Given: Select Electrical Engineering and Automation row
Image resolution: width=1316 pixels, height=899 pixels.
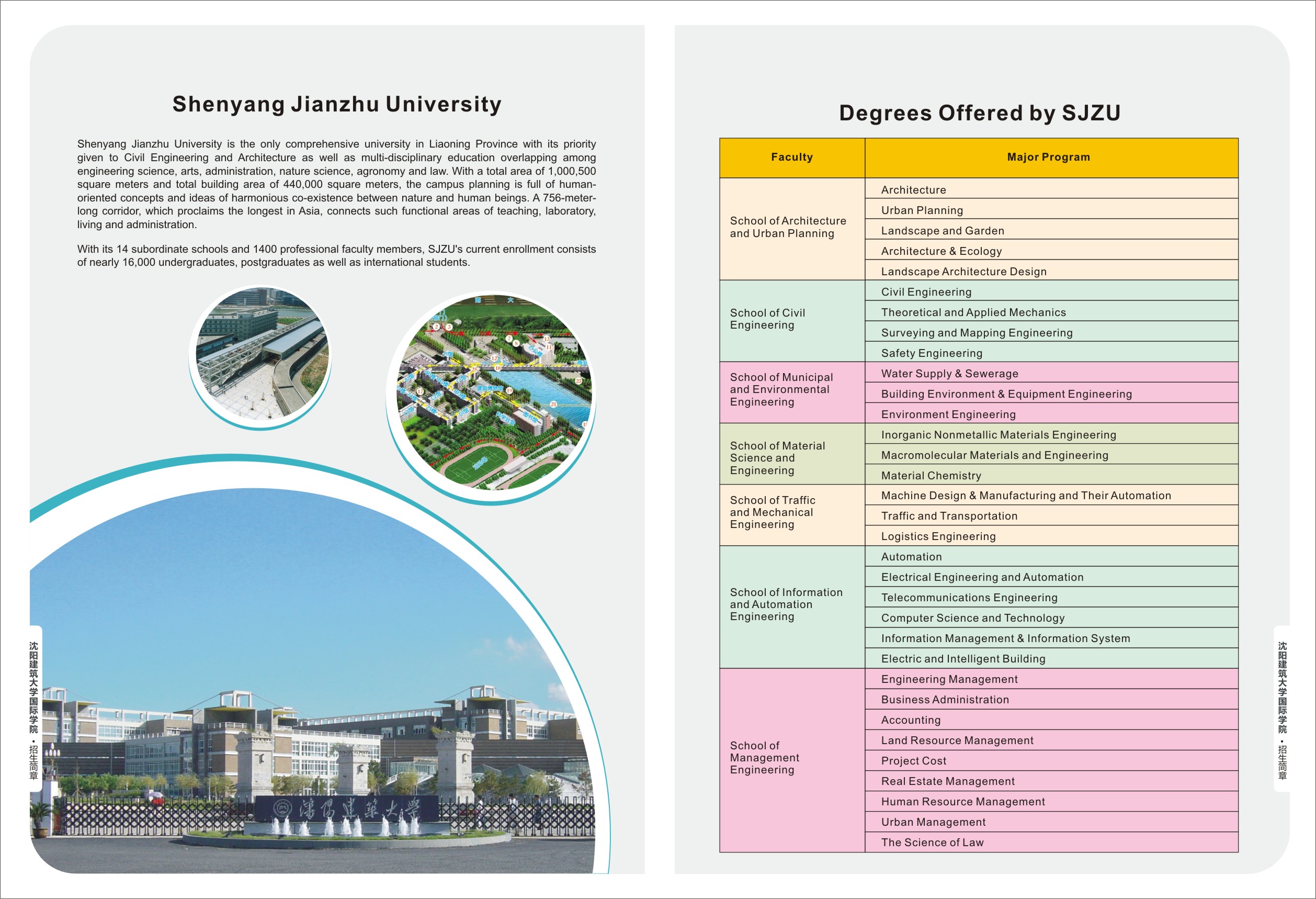Looking at the screenshot, I should (1051, 576).
